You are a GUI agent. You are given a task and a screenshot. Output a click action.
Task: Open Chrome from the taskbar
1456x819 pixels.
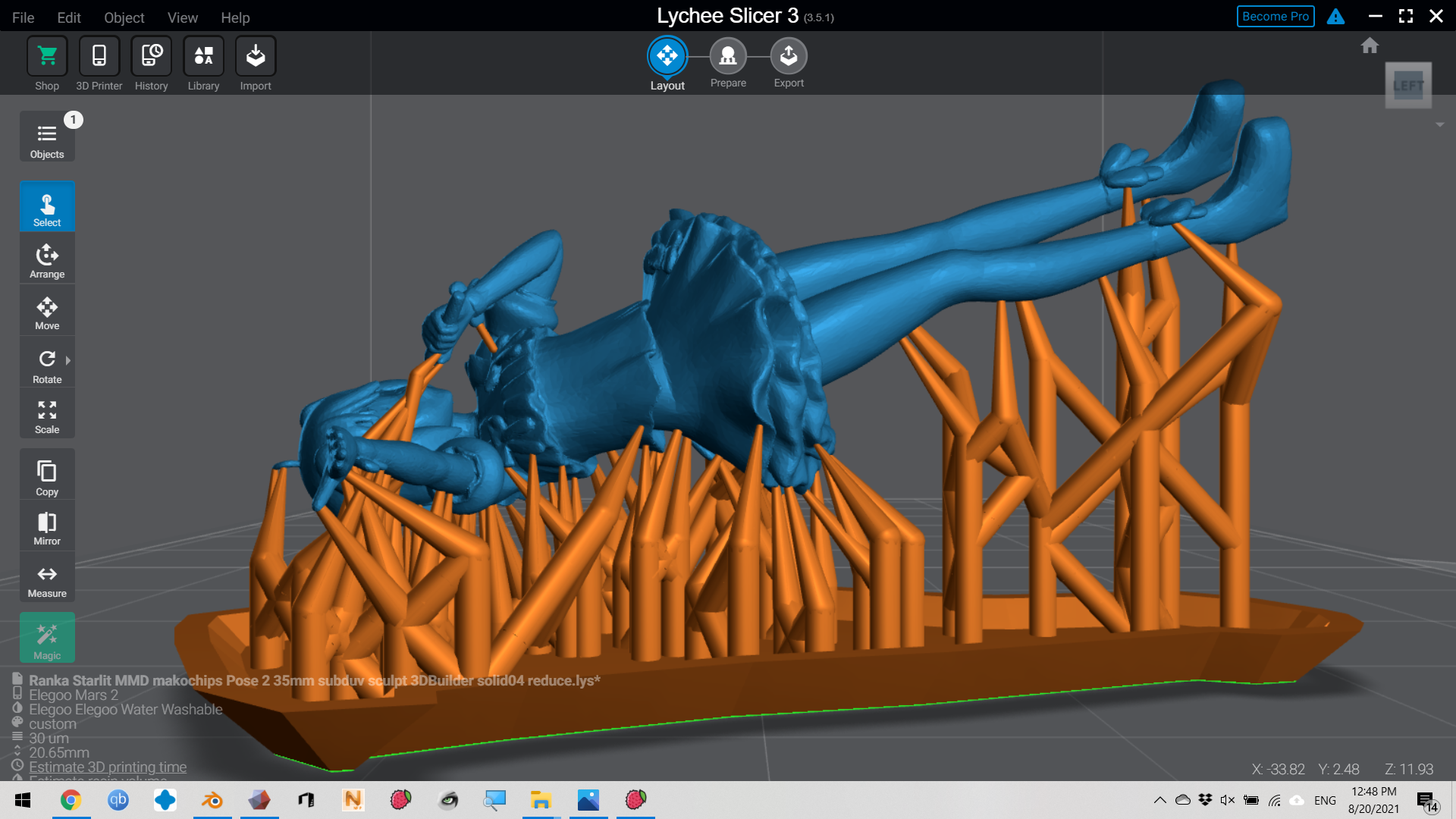[71, 800]
